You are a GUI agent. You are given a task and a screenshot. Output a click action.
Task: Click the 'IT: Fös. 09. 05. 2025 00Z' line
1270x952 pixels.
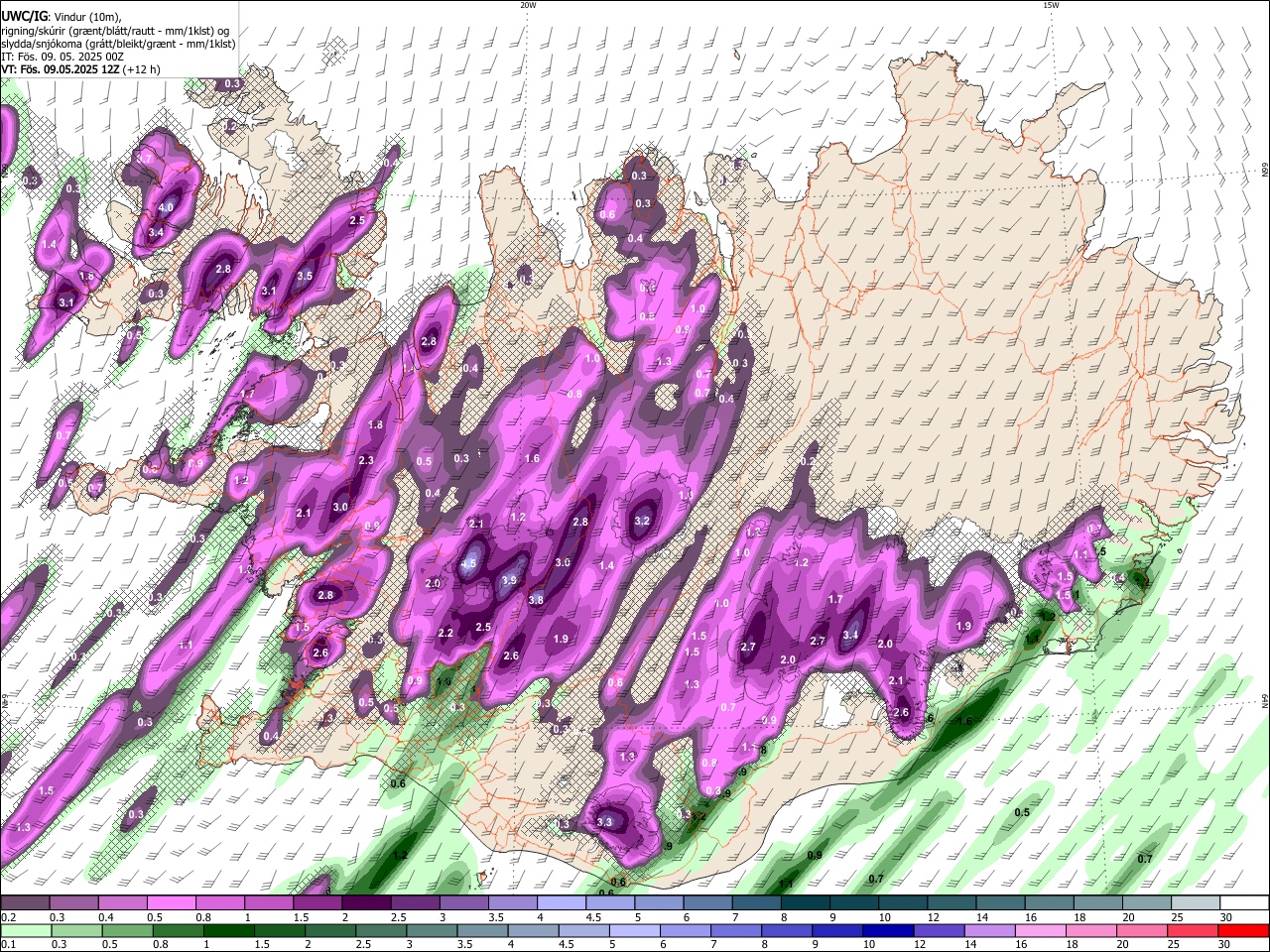63,57
